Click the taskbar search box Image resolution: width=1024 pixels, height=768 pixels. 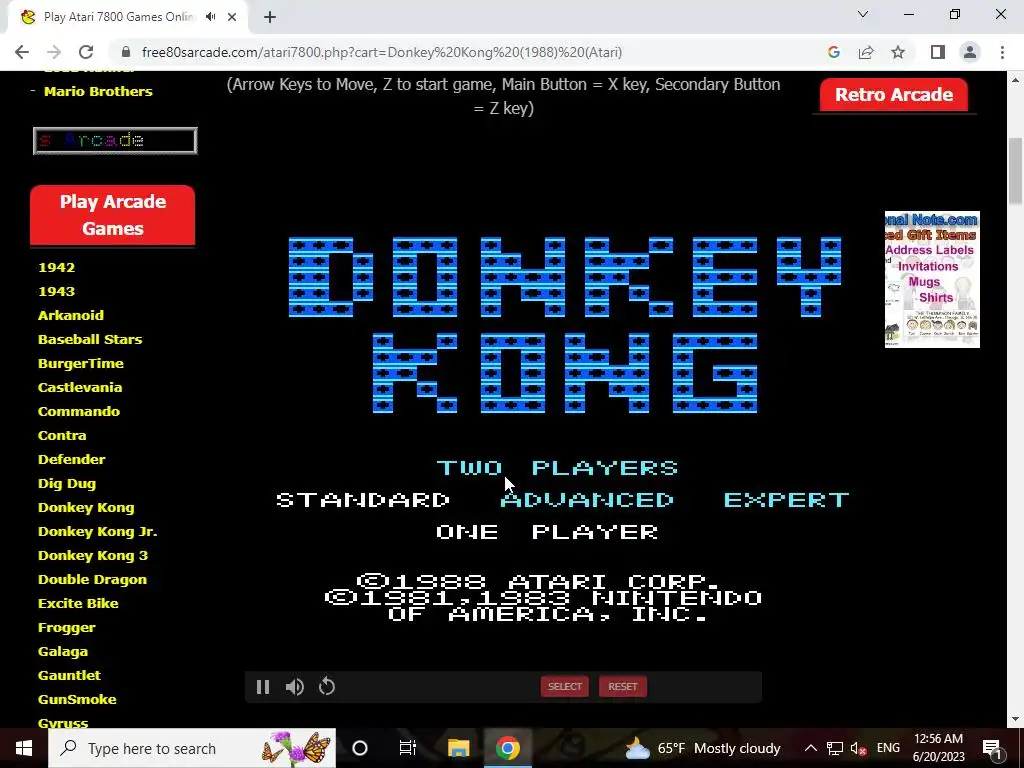[x=192, y=748]
